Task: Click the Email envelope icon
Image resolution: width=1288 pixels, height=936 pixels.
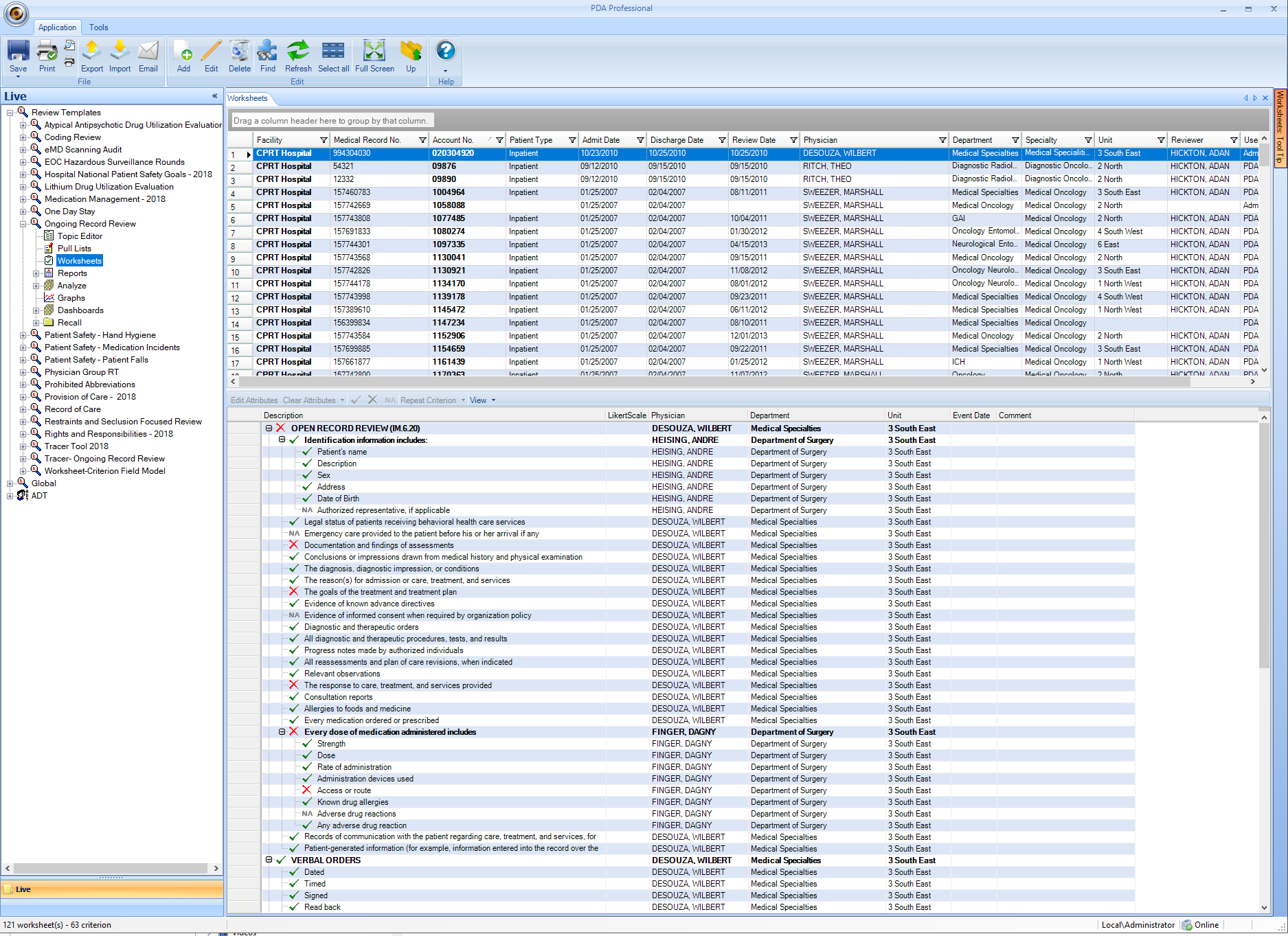Action: [x=148, y=56]
